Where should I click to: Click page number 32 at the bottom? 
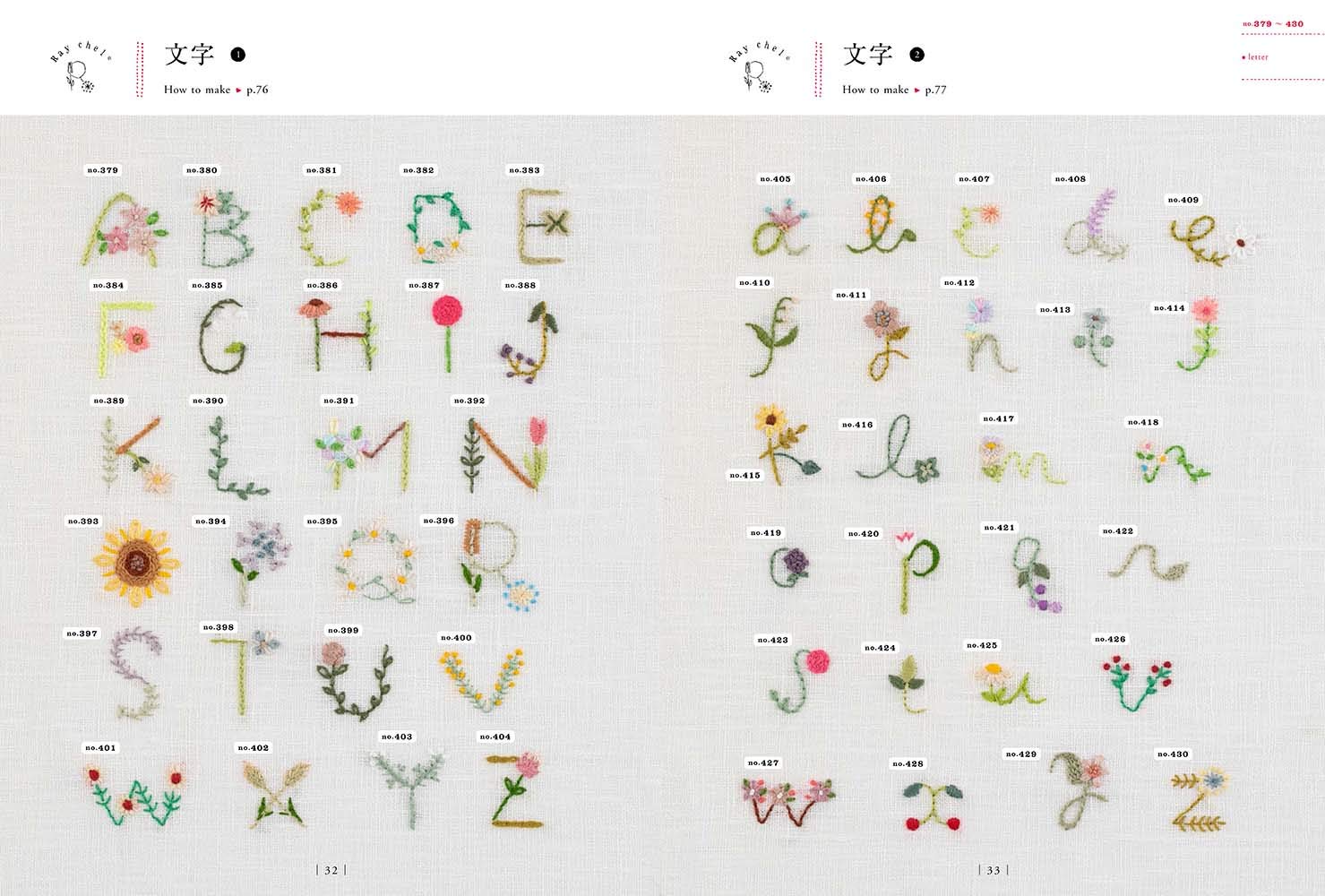click(331, 870)
